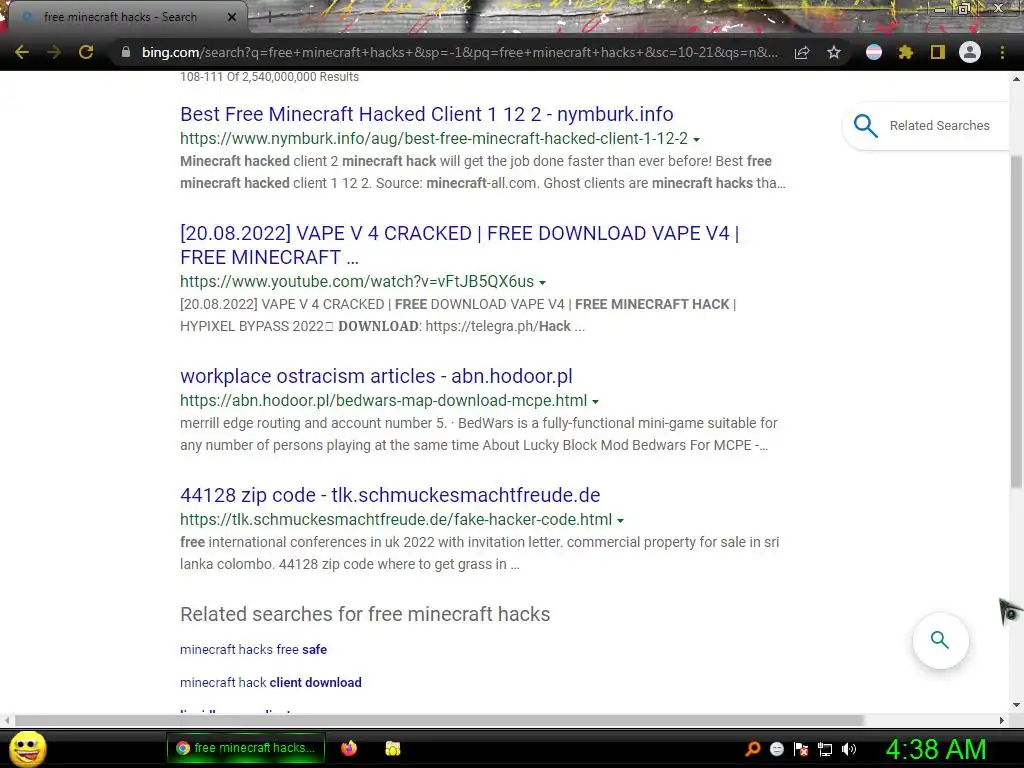
Task: Open VAPE V 4 CRACKED result title
Action: [460, 245]
